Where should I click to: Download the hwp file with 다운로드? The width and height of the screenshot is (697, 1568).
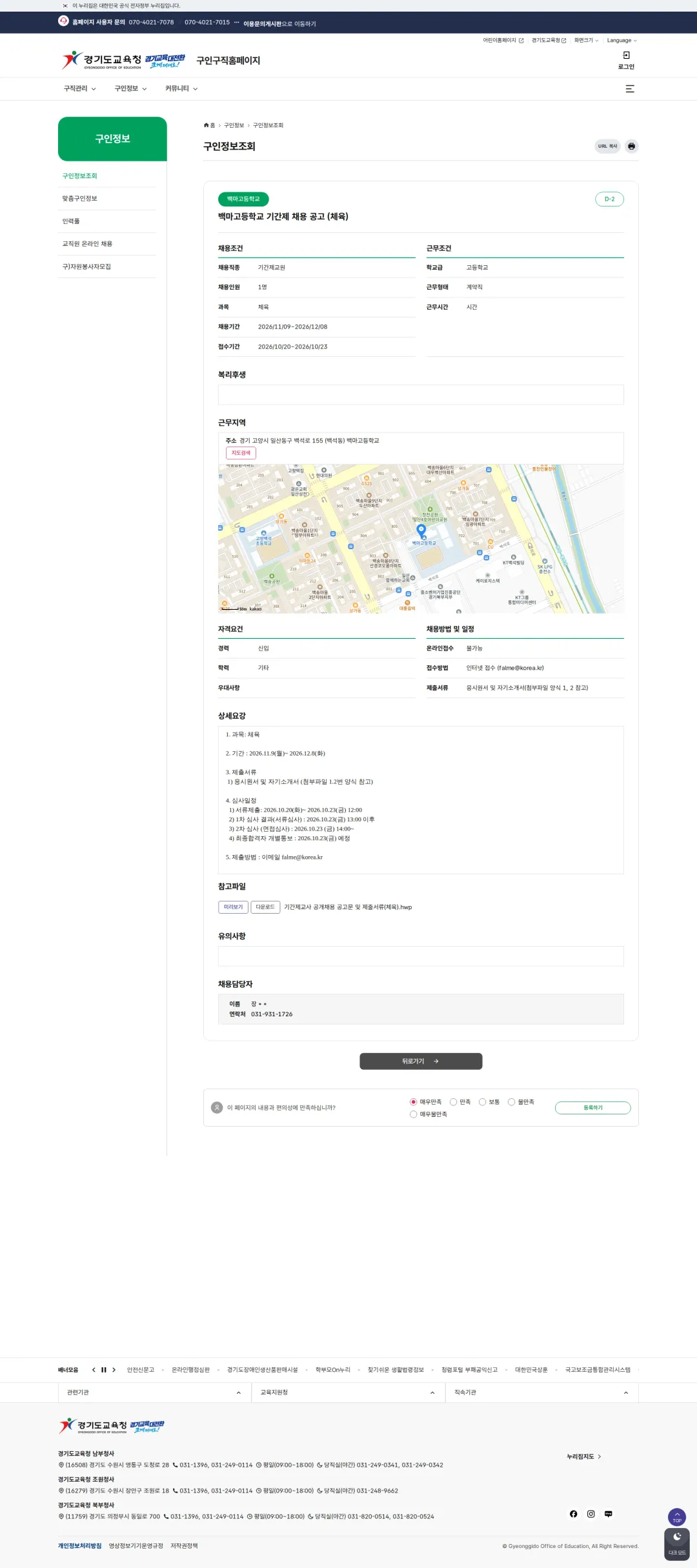pyautogui.click(x=265, y=907)
